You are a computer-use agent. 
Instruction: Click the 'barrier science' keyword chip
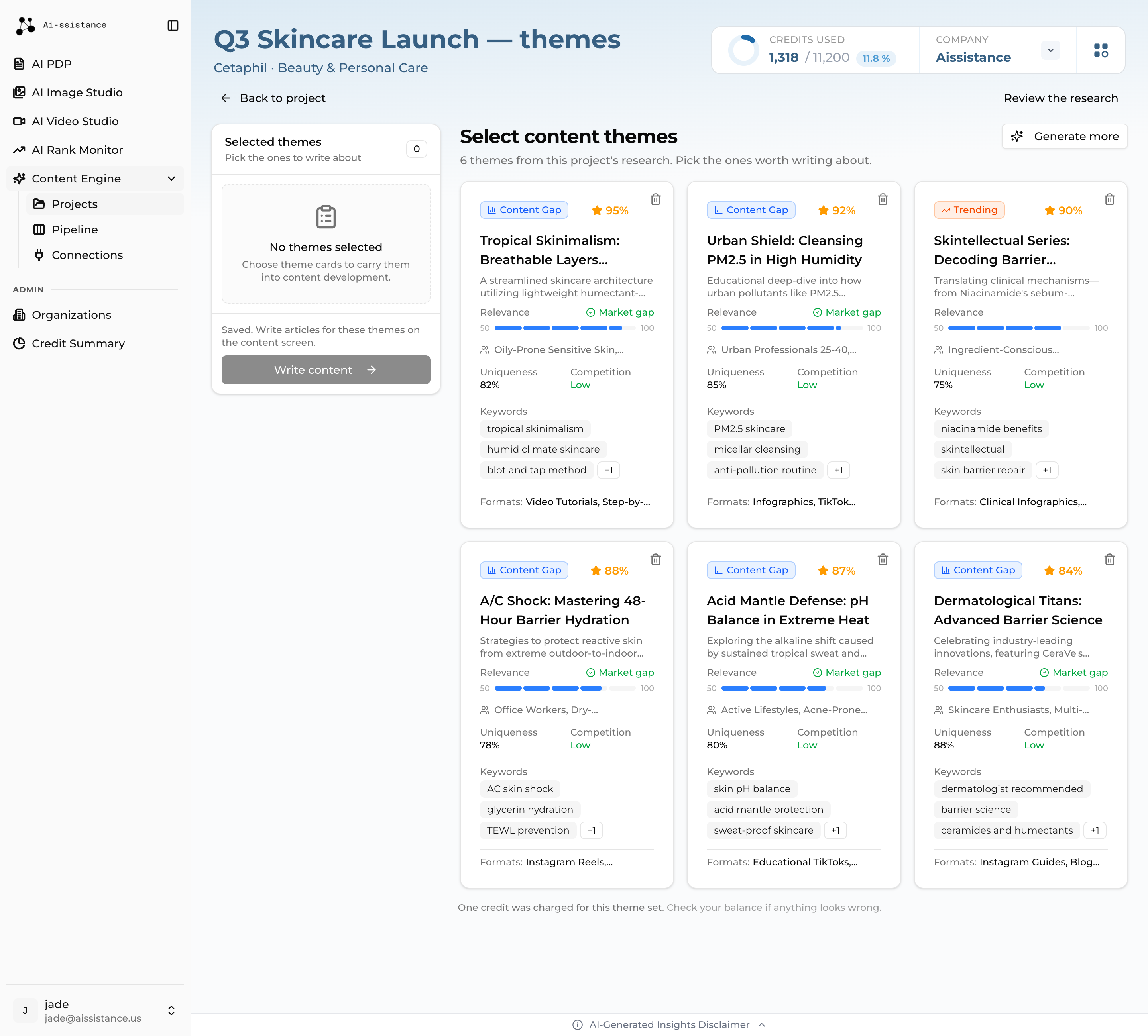(x=975, y=809)
